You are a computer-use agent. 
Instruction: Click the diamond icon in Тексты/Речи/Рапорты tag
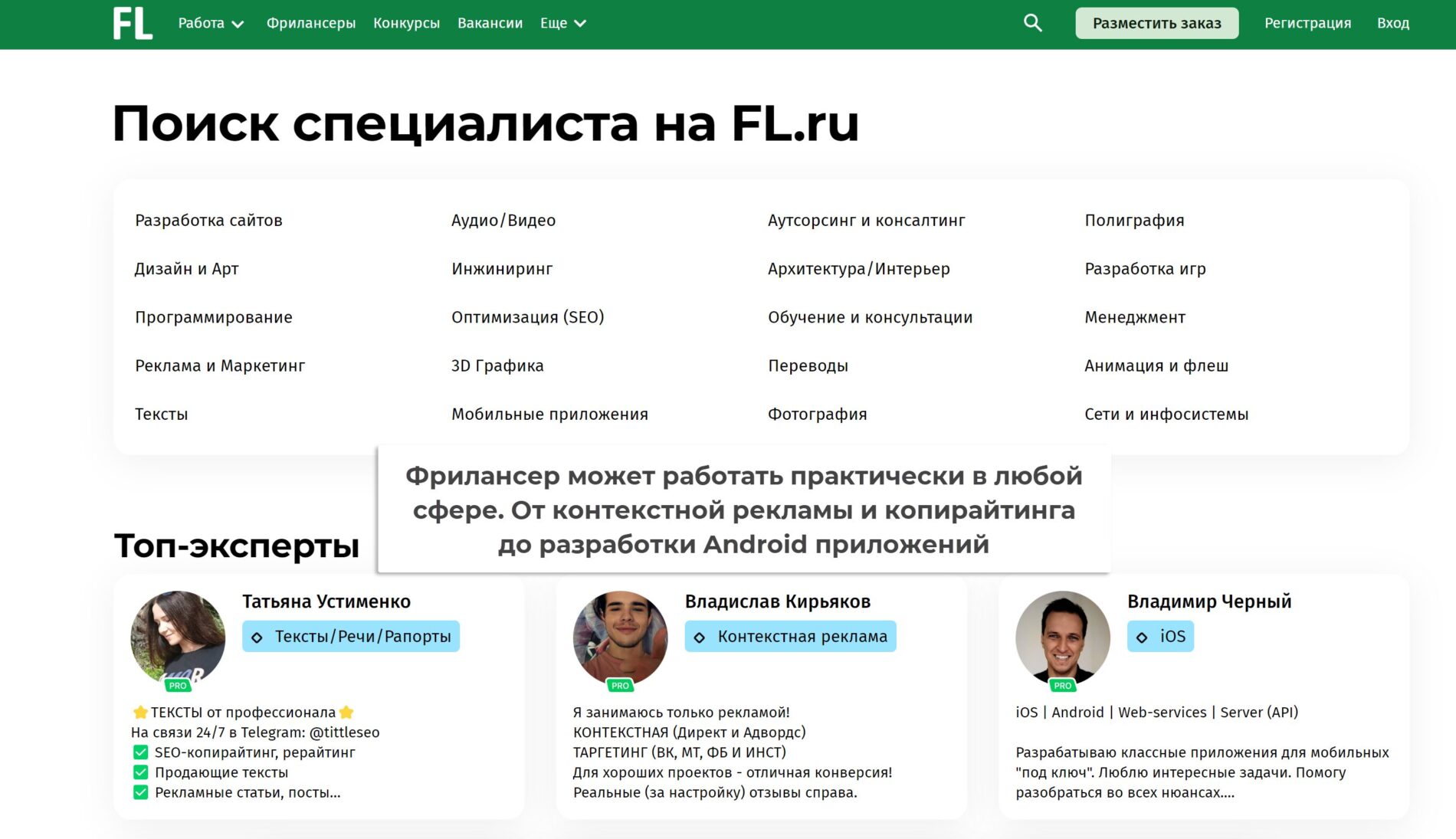257,637
